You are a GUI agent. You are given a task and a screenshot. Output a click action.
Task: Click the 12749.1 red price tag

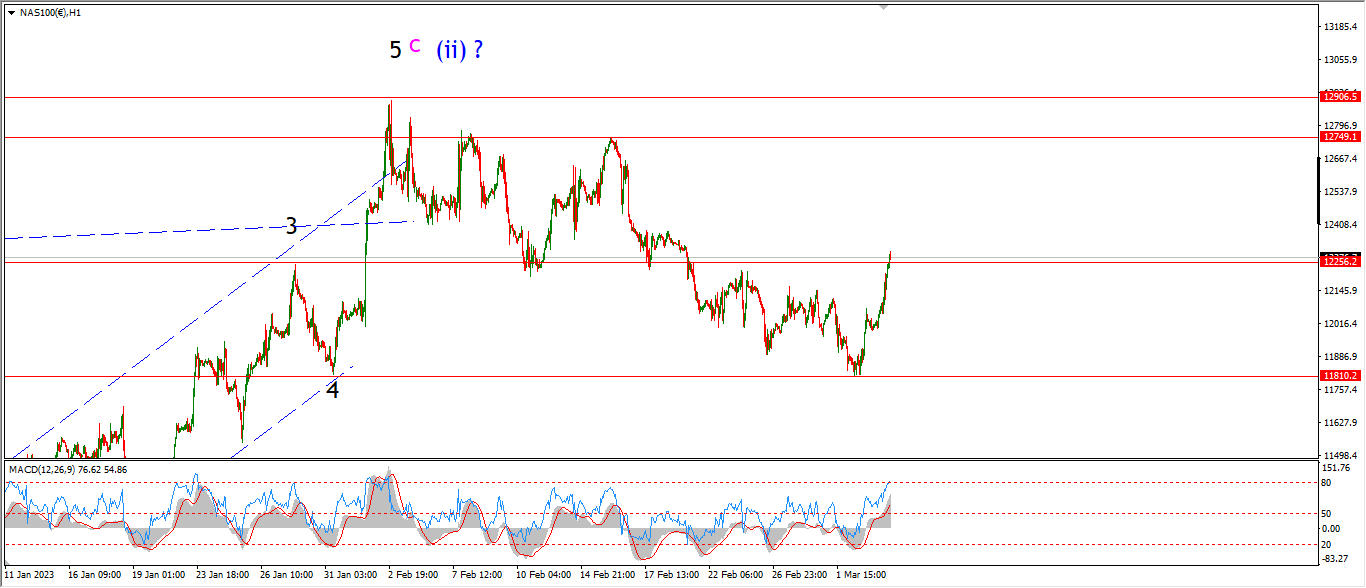tap(1340, 136)
